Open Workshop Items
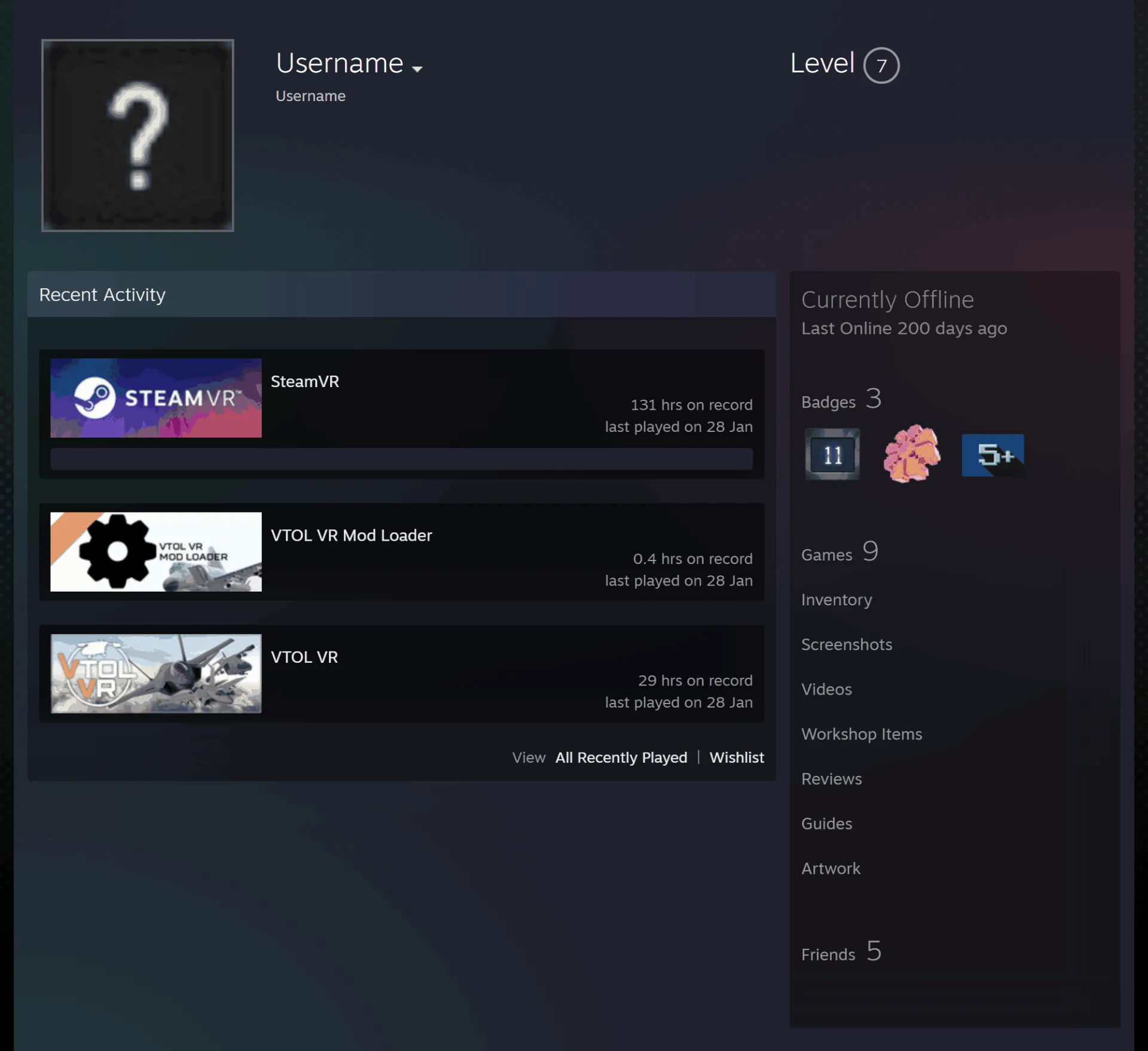 click(862, 734)
